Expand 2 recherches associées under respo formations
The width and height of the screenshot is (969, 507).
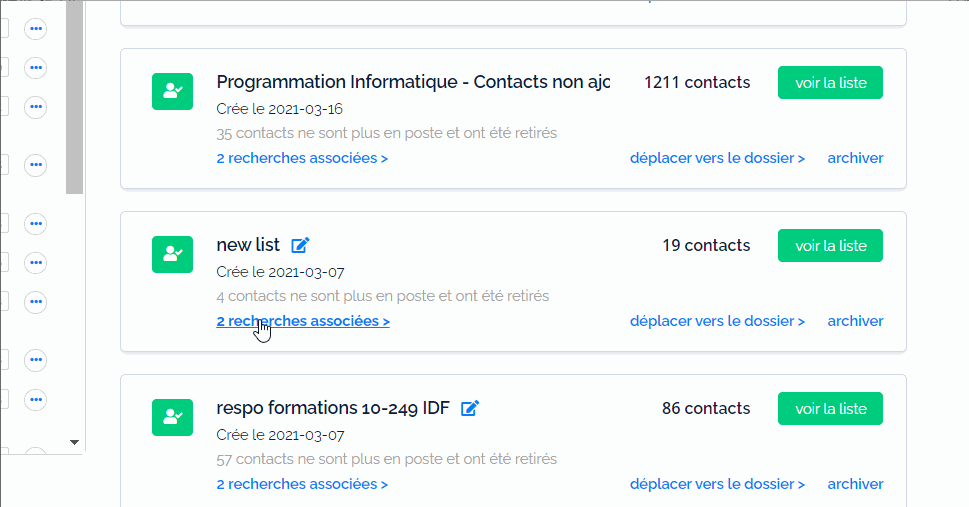tap(302, 484)
